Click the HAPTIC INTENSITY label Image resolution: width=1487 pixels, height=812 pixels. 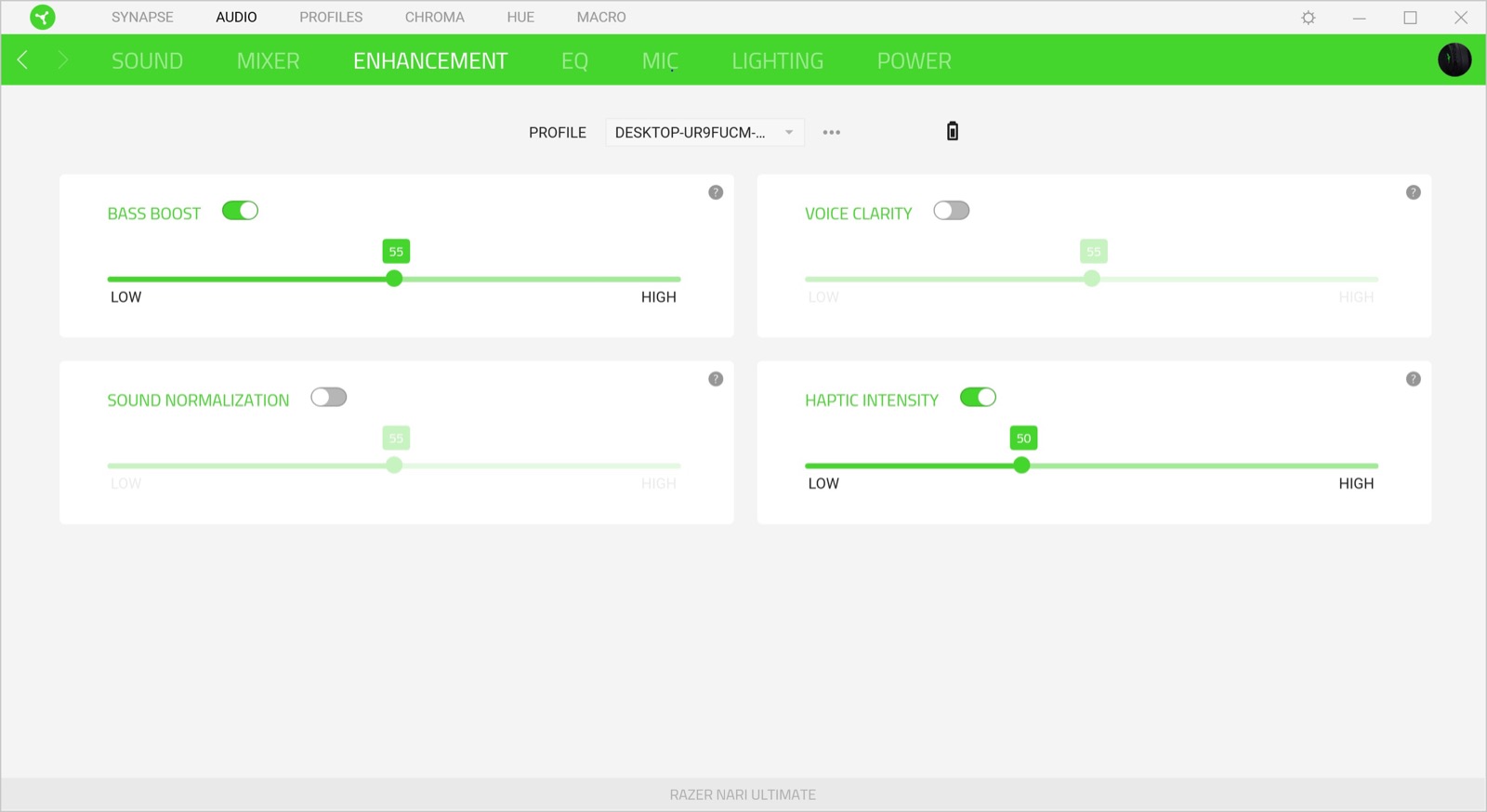(x=872, y=400)
